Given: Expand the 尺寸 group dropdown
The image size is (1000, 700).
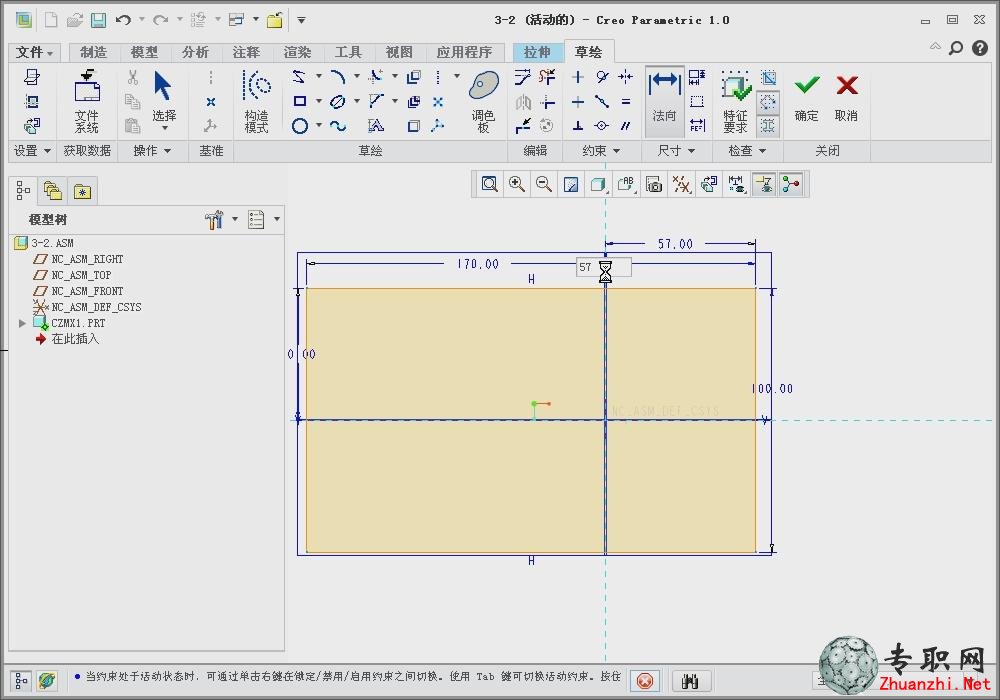Looking at the screenshot, I should [x=675, y=151].
